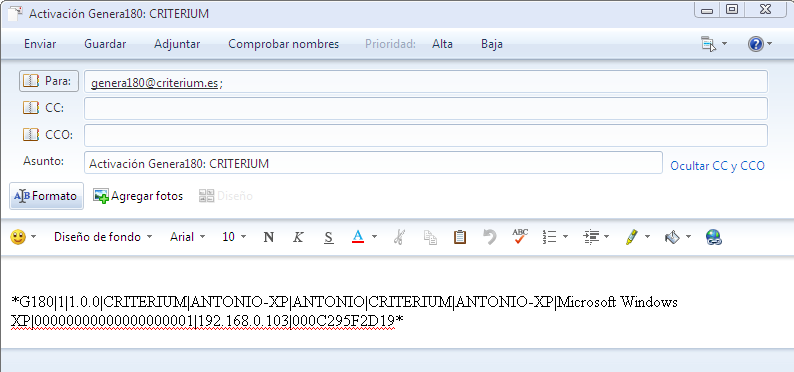Open address book via the Para button
Viewport: 794px width, 372px height.
coord(49,81)
